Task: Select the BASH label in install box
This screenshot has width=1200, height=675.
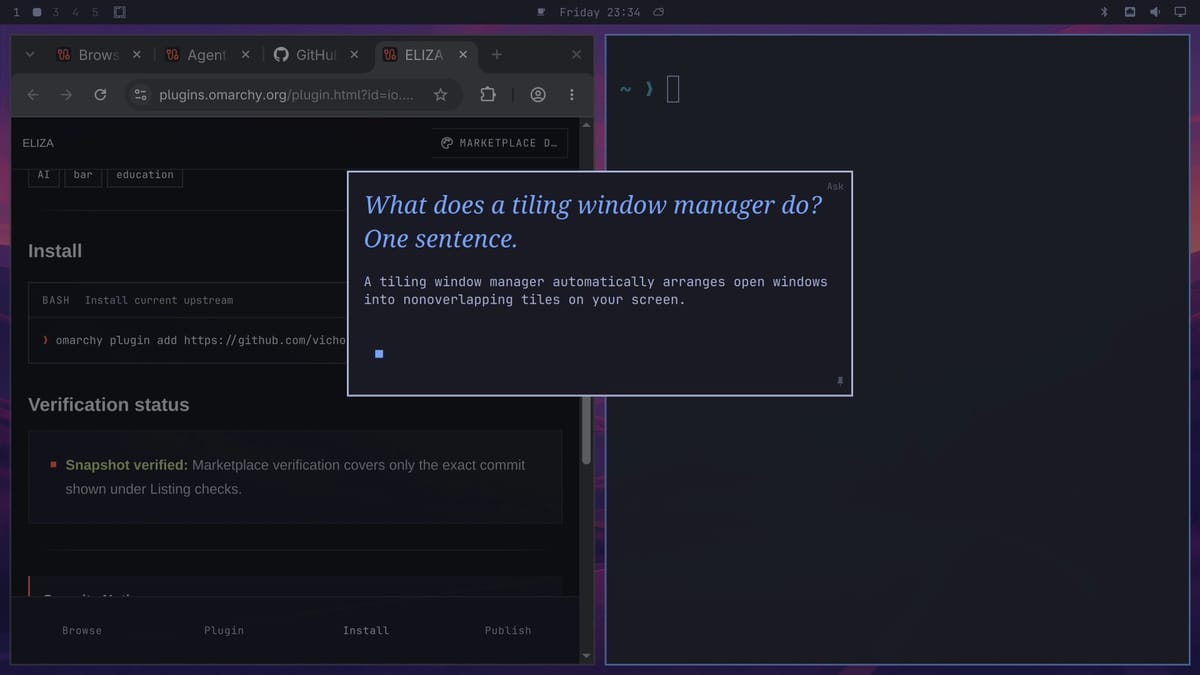Action: point(56,300)
